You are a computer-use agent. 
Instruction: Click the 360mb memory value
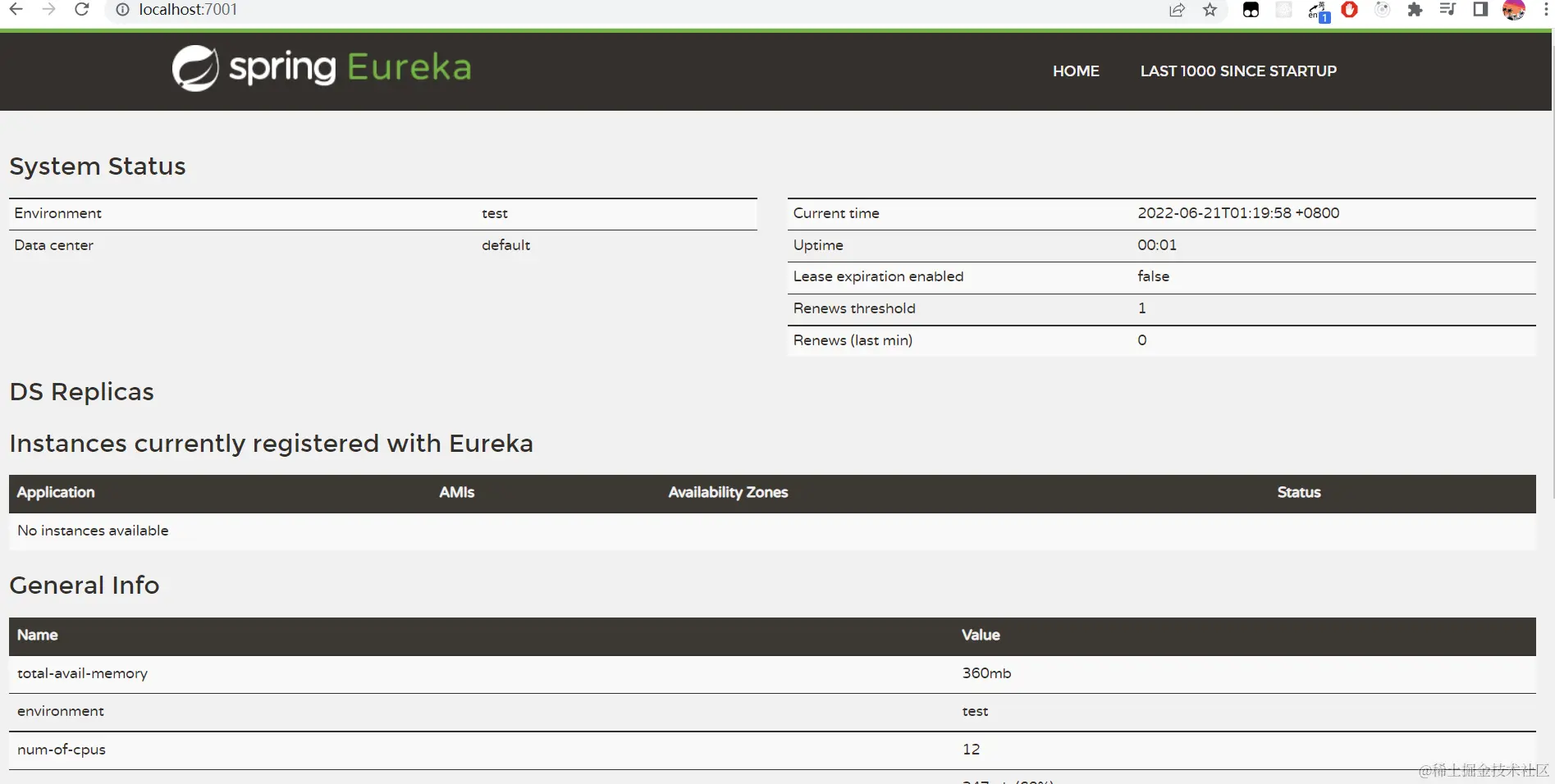(986, 673)
